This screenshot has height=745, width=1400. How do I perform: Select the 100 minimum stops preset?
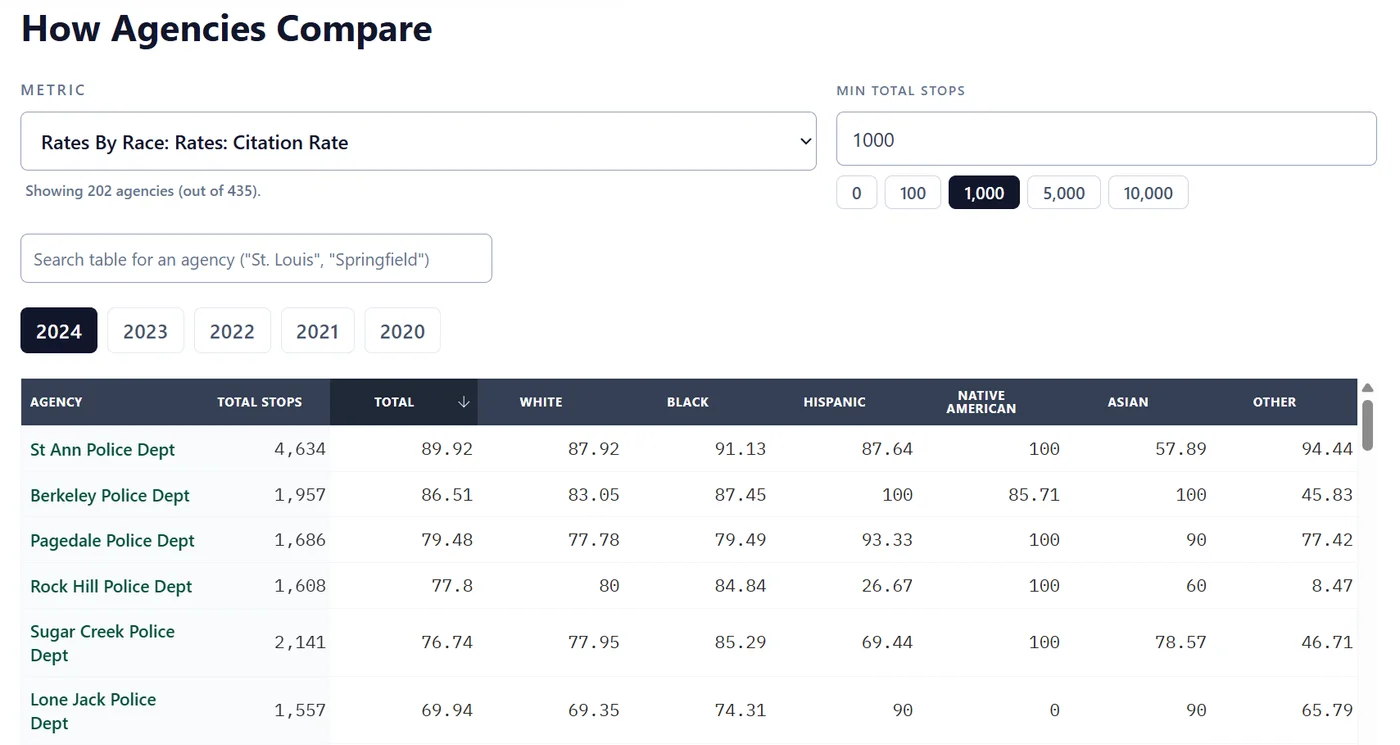[x=912, y=193]
